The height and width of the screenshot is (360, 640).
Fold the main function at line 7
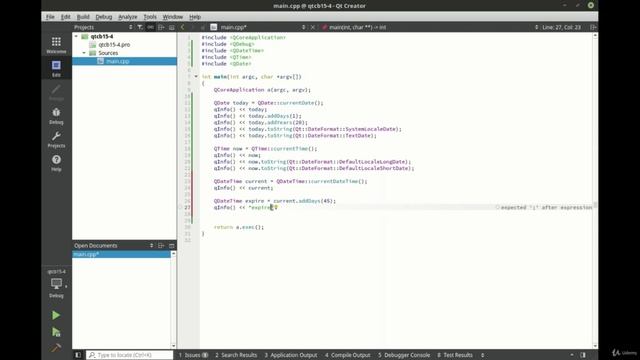[196, 77]
